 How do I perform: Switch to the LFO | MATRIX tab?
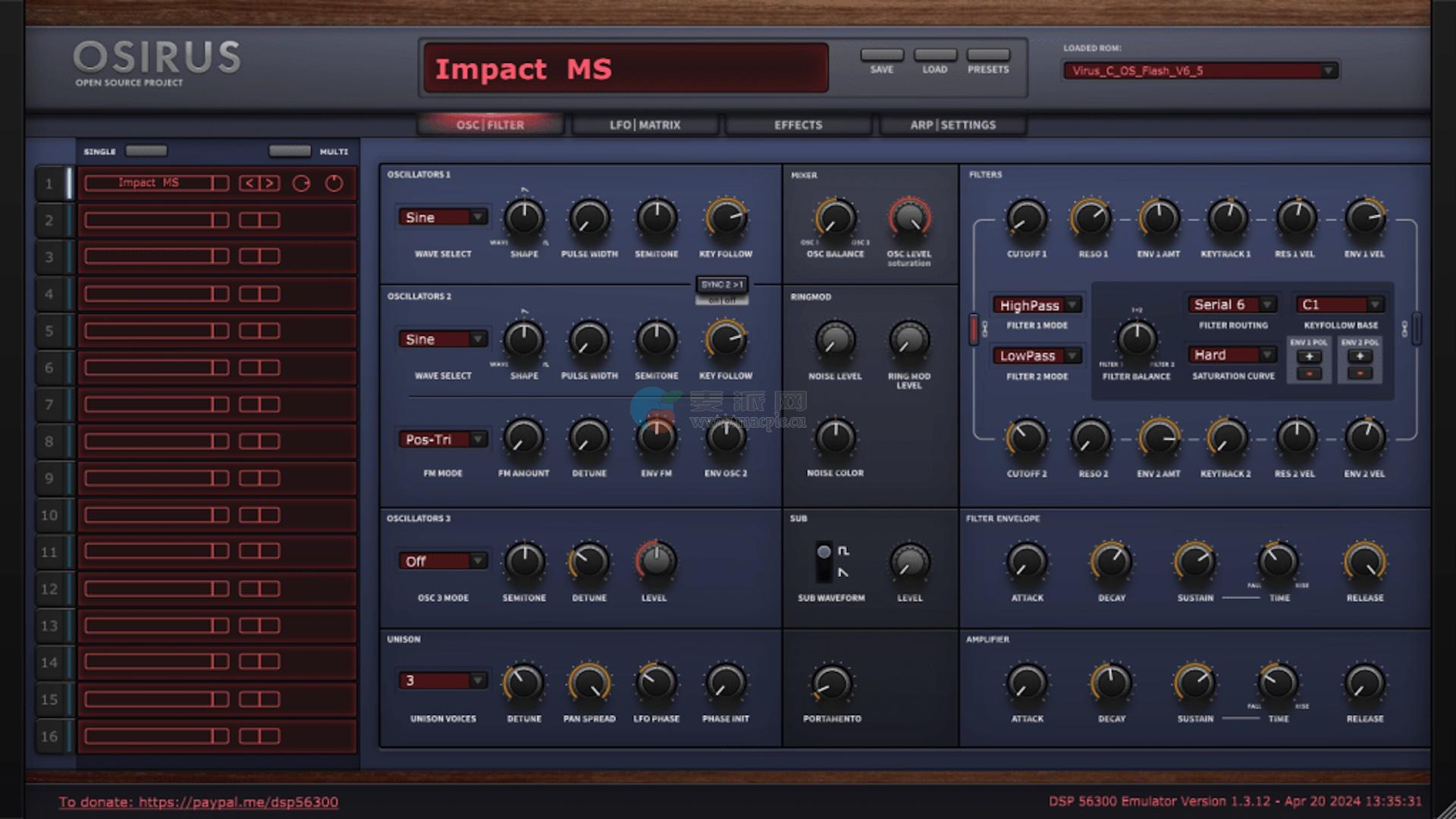645,125
